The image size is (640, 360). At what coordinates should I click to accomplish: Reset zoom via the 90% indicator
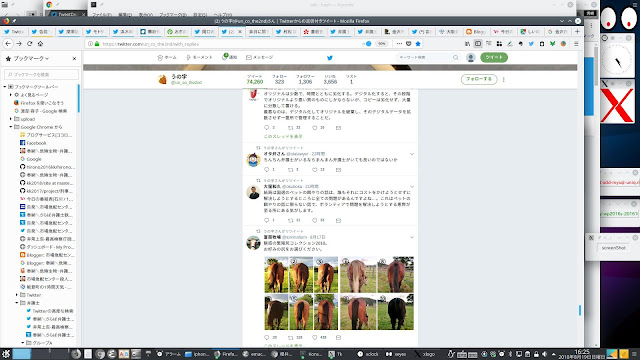[x=381, y=44]
